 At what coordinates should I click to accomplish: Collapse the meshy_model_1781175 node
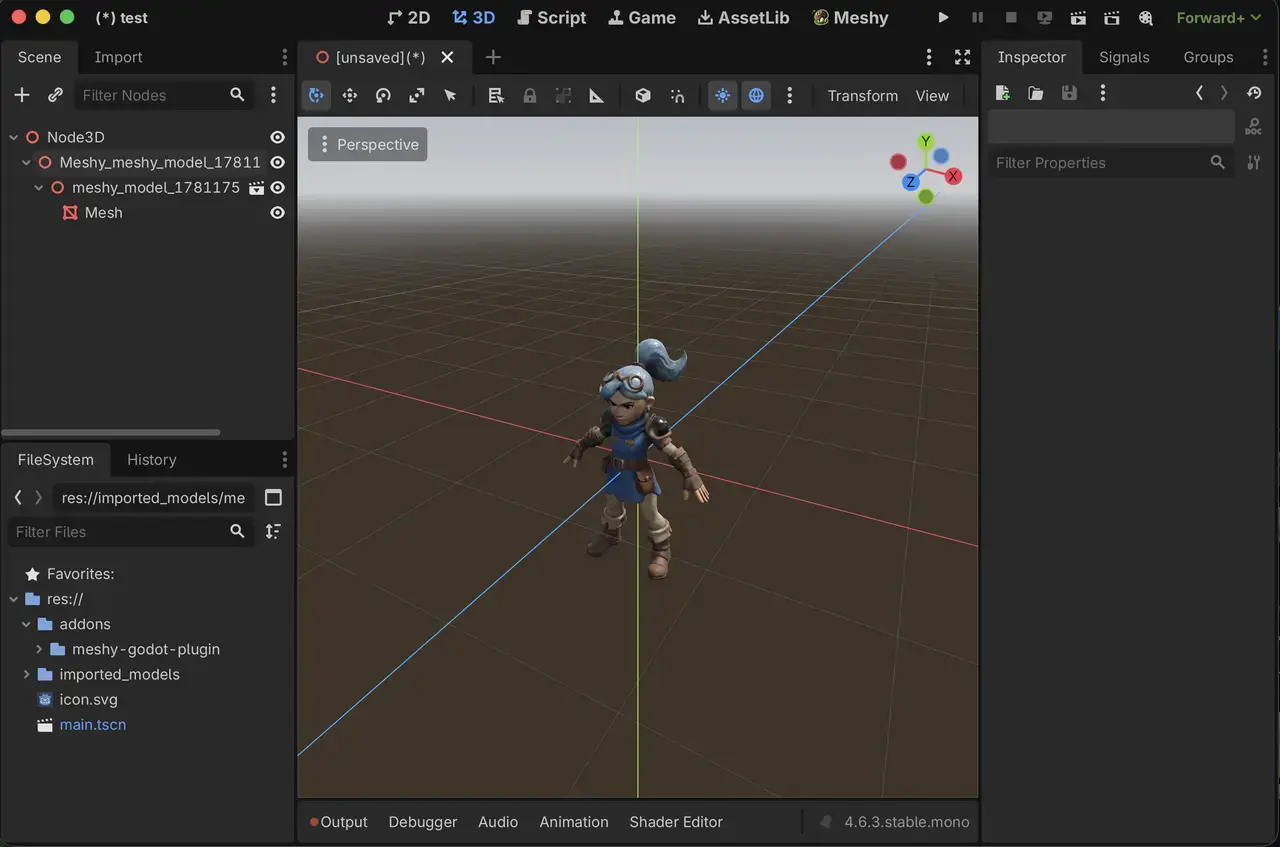[39, 187]
